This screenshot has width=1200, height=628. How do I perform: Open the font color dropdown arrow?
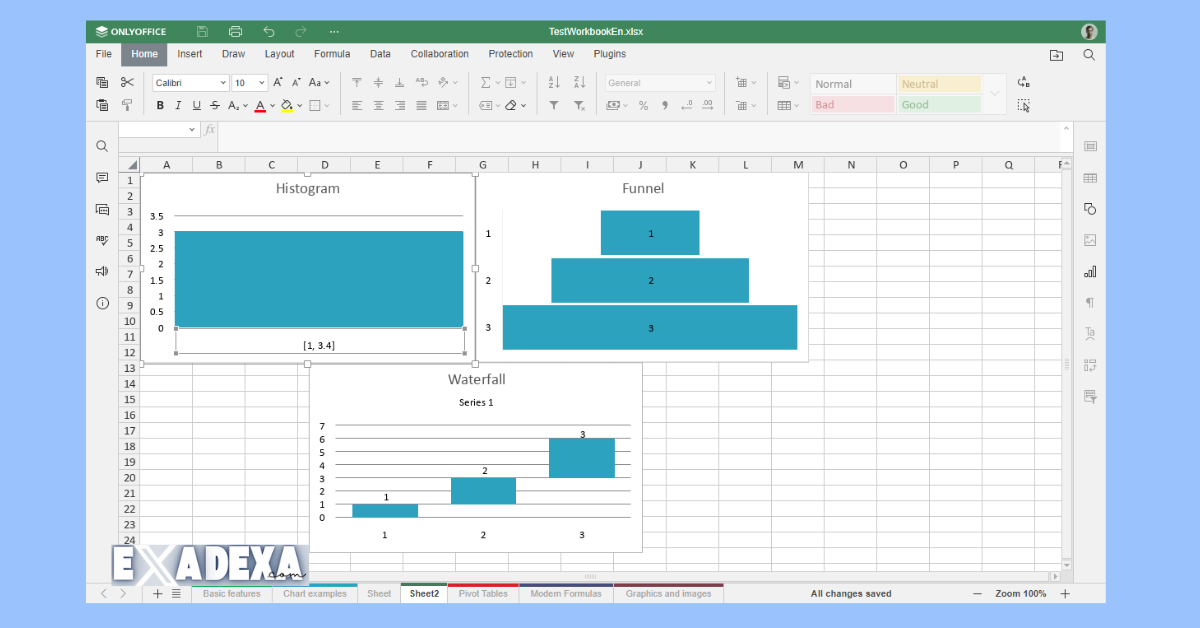[270, 105]
